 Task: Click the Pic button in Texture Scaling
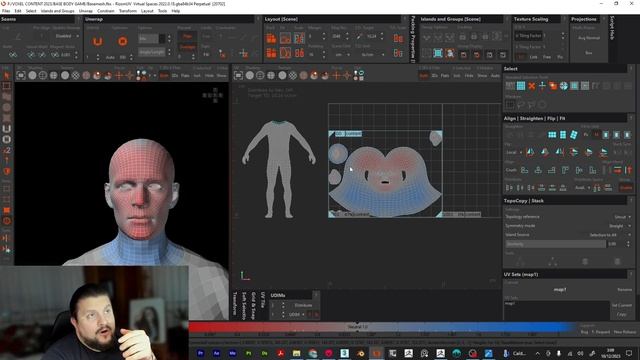tap(560, 57)
